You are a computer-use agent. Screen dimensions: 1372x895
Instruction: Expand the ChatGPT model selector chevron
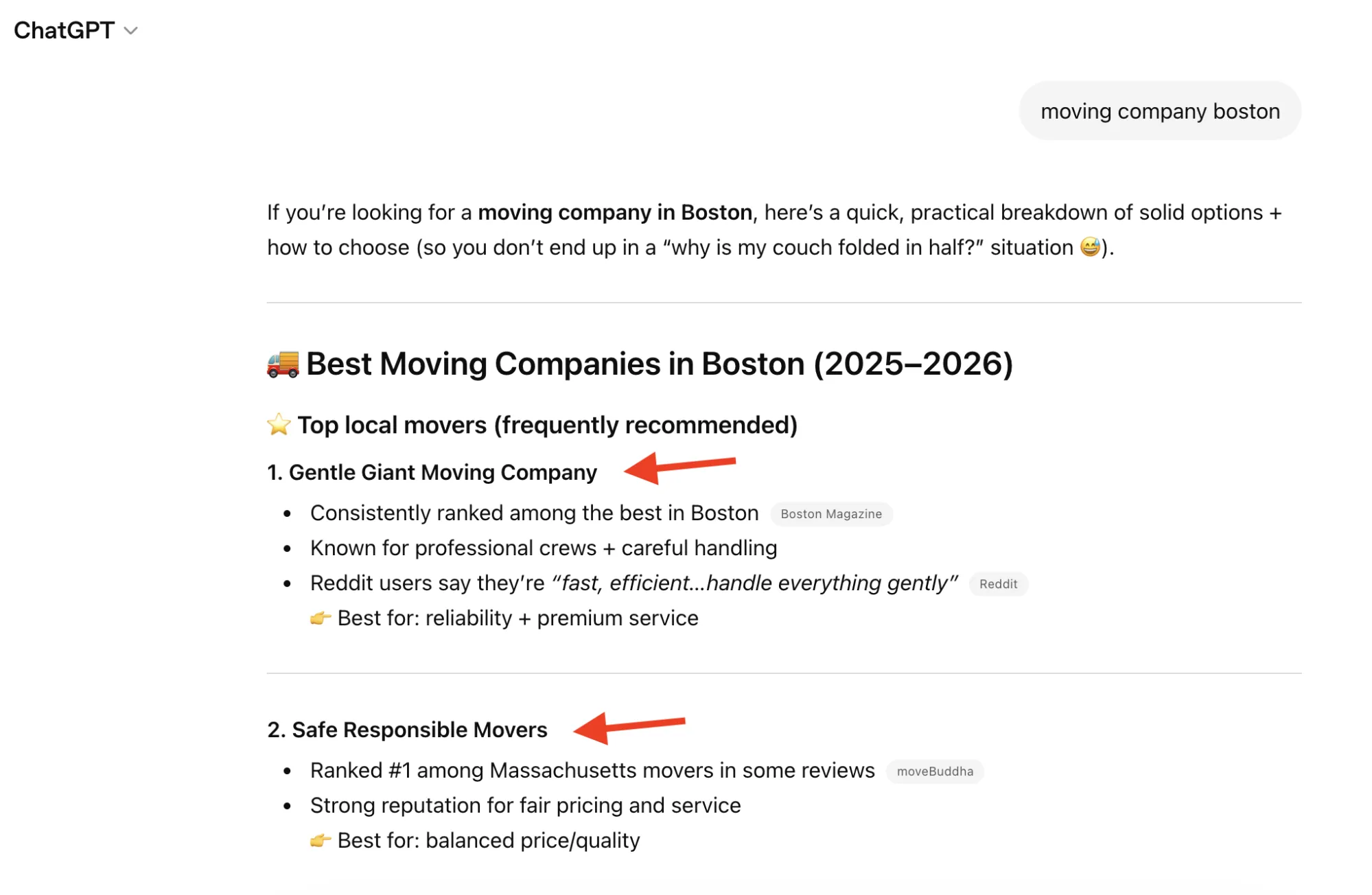[x=130, y=31]
